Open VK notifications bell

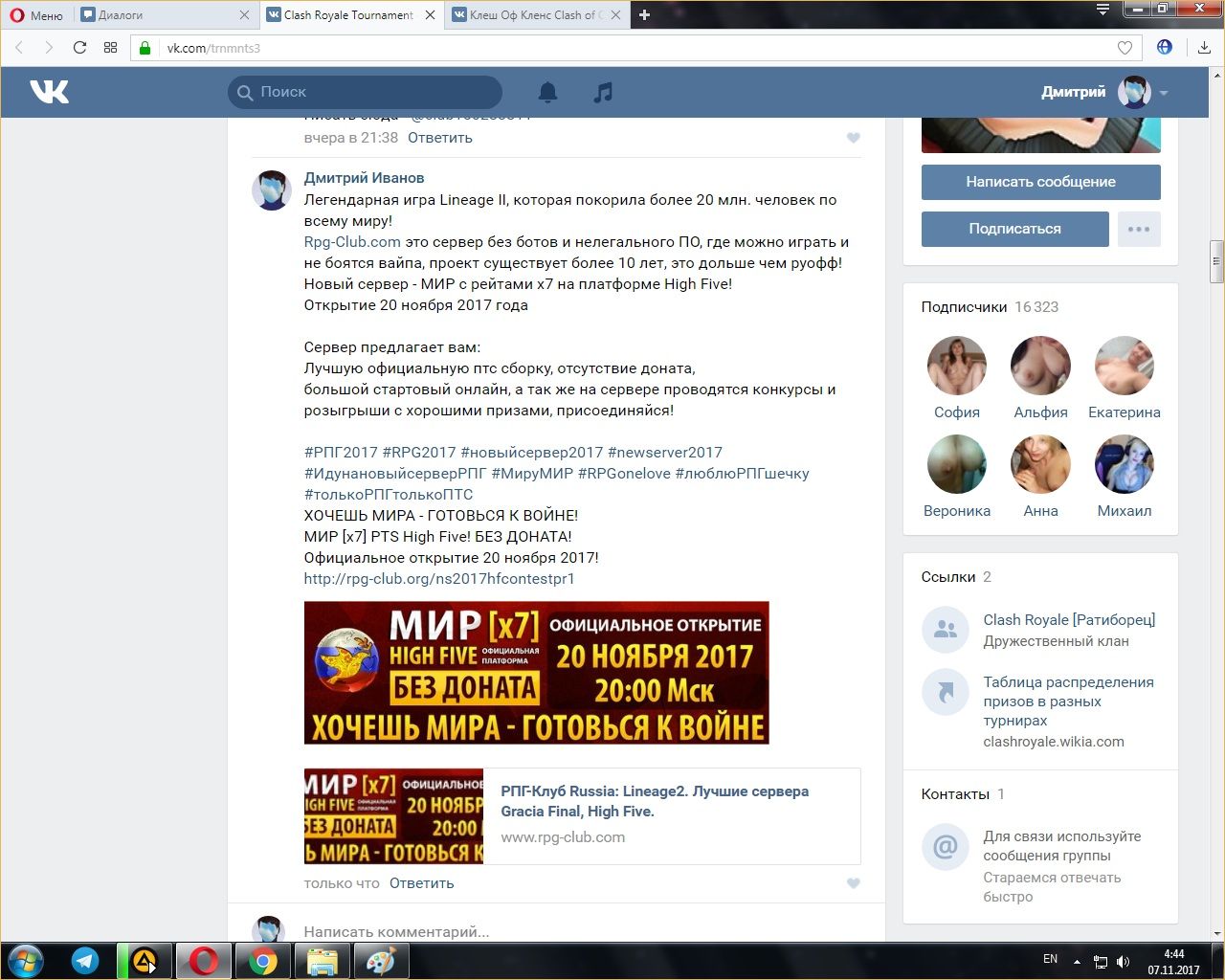[547, 92]
